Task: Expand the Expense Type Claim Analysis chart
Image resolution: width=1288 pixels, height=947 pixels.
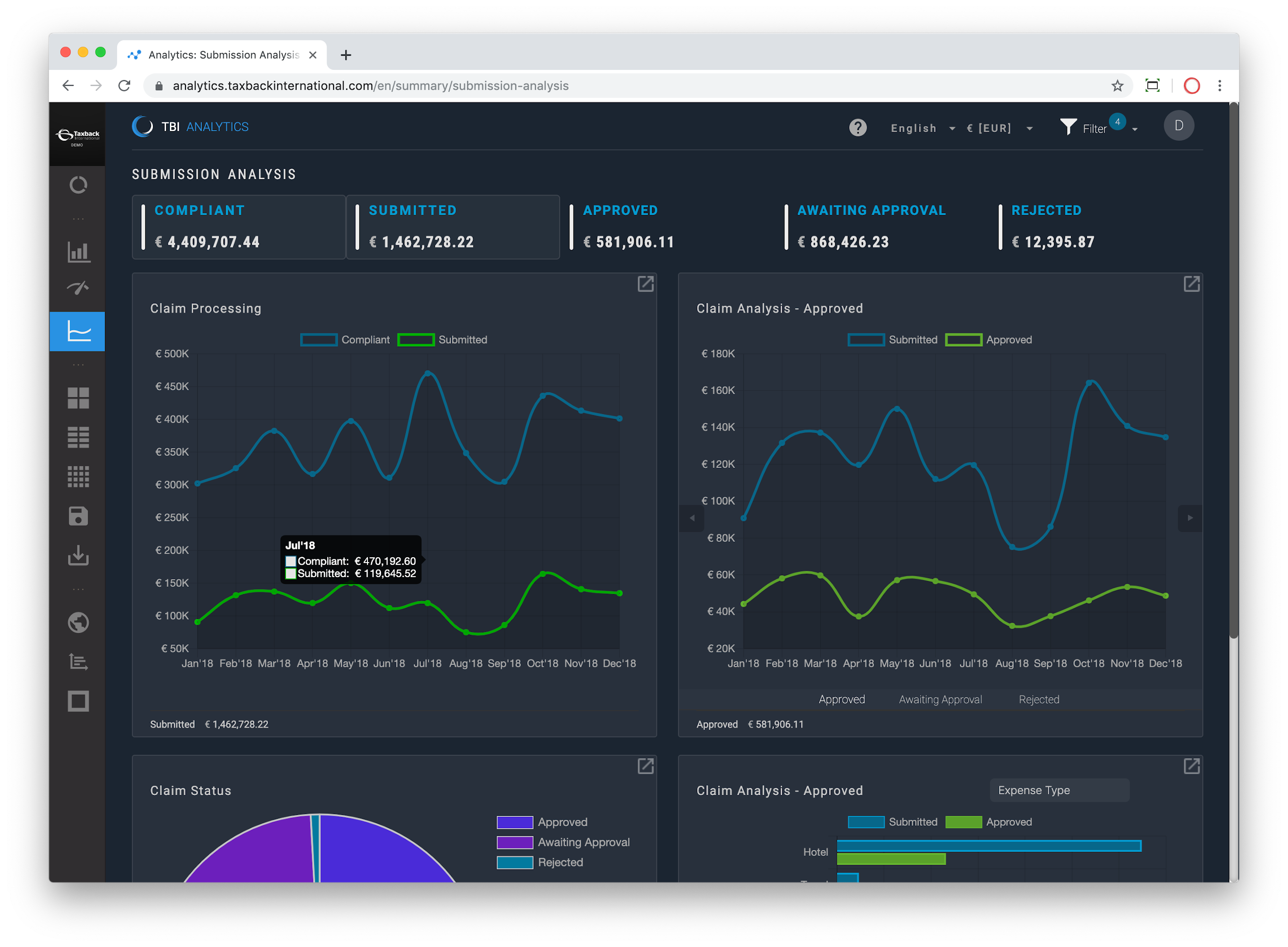Action: pos(1191,766)
